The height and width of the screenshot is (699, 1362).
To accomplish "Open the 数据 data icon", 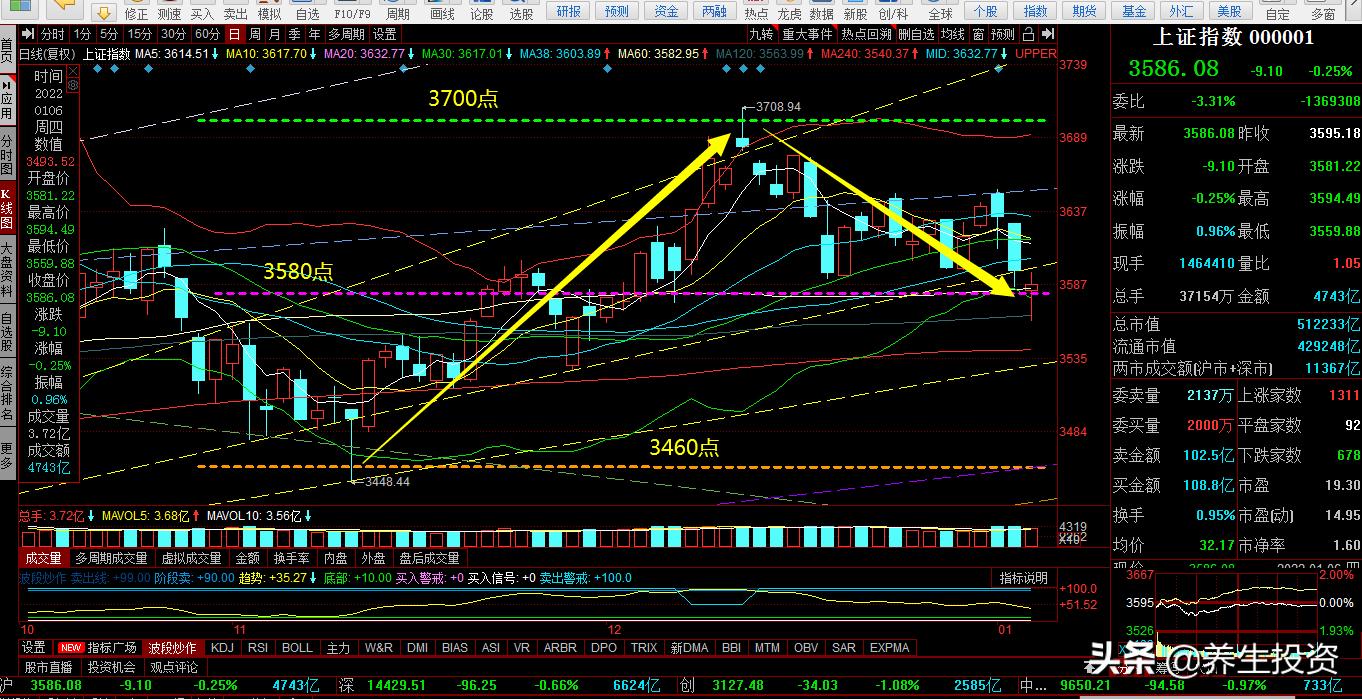I will 821,13.
